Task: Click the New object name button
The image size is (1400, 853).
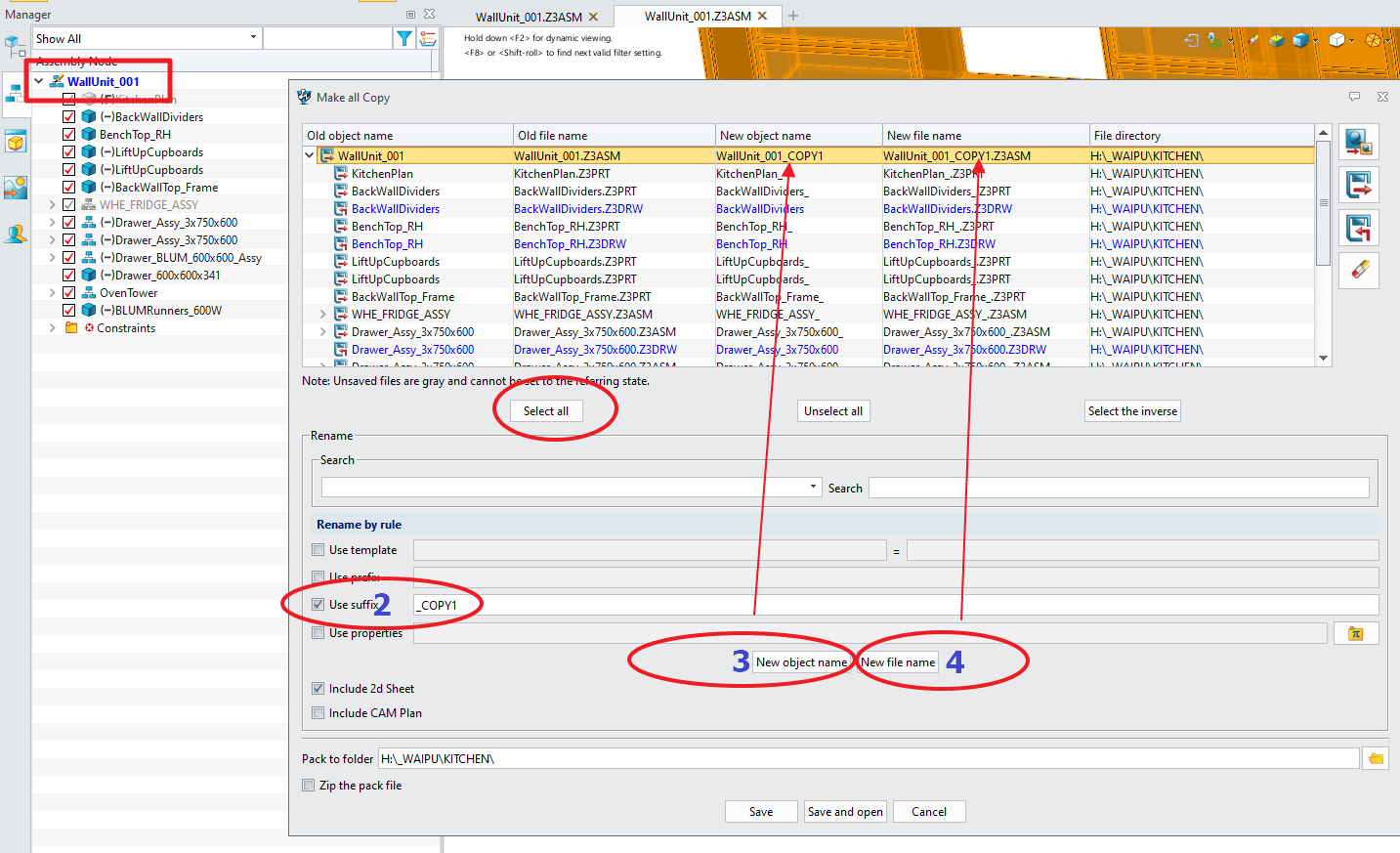Action: click(x=801, y=662)
